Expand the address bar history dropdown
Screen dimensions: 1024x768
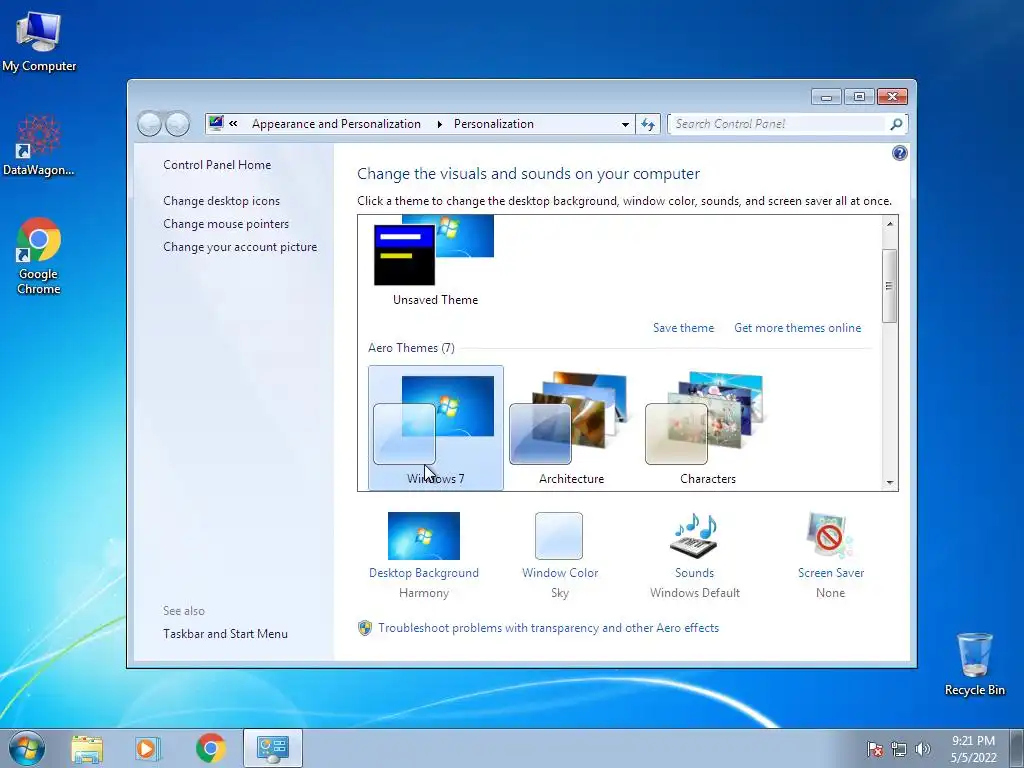(625, 124)
